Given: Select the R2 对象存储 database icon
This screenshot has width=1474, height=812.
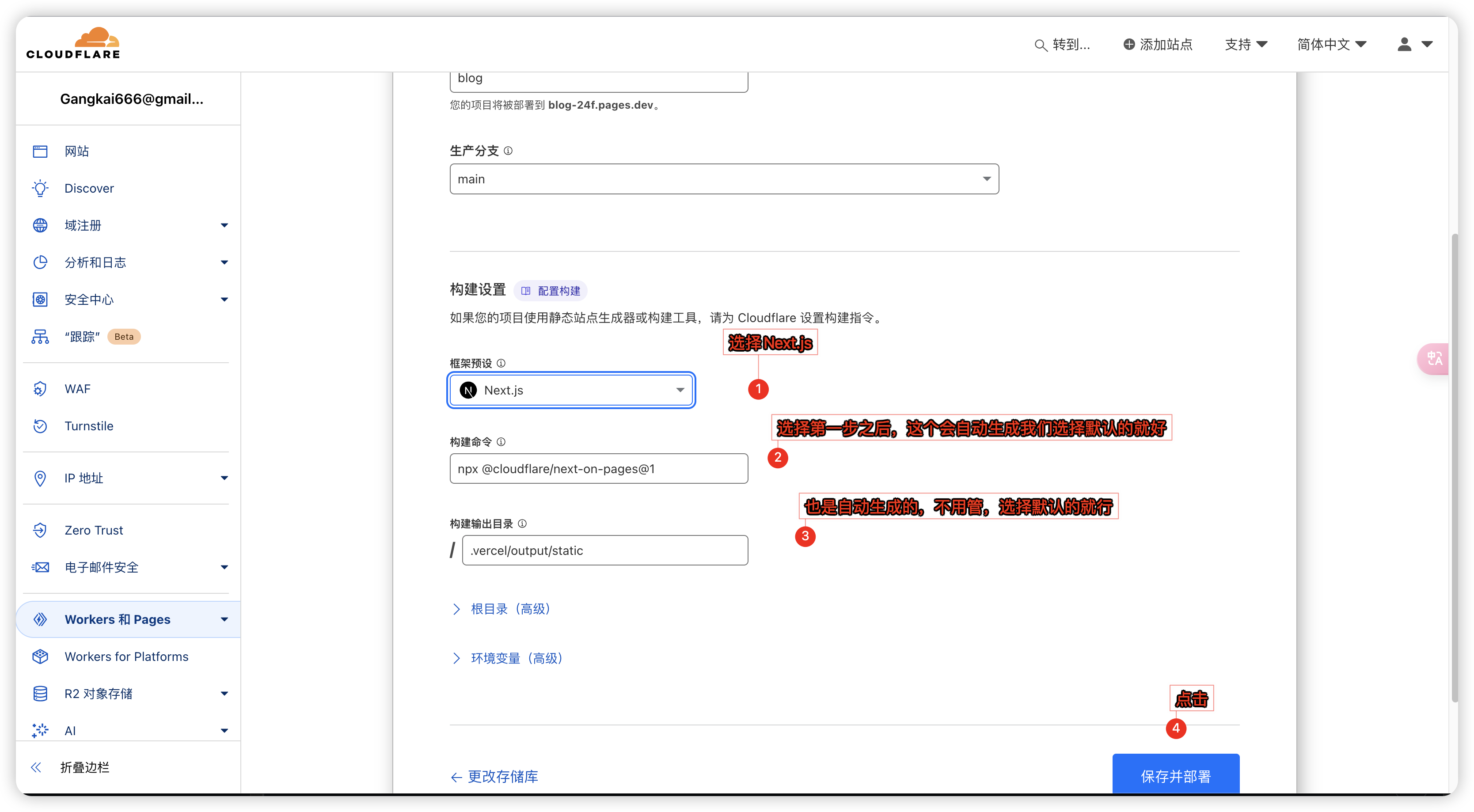Looking at the screenshot, I should tap(40, 693).
